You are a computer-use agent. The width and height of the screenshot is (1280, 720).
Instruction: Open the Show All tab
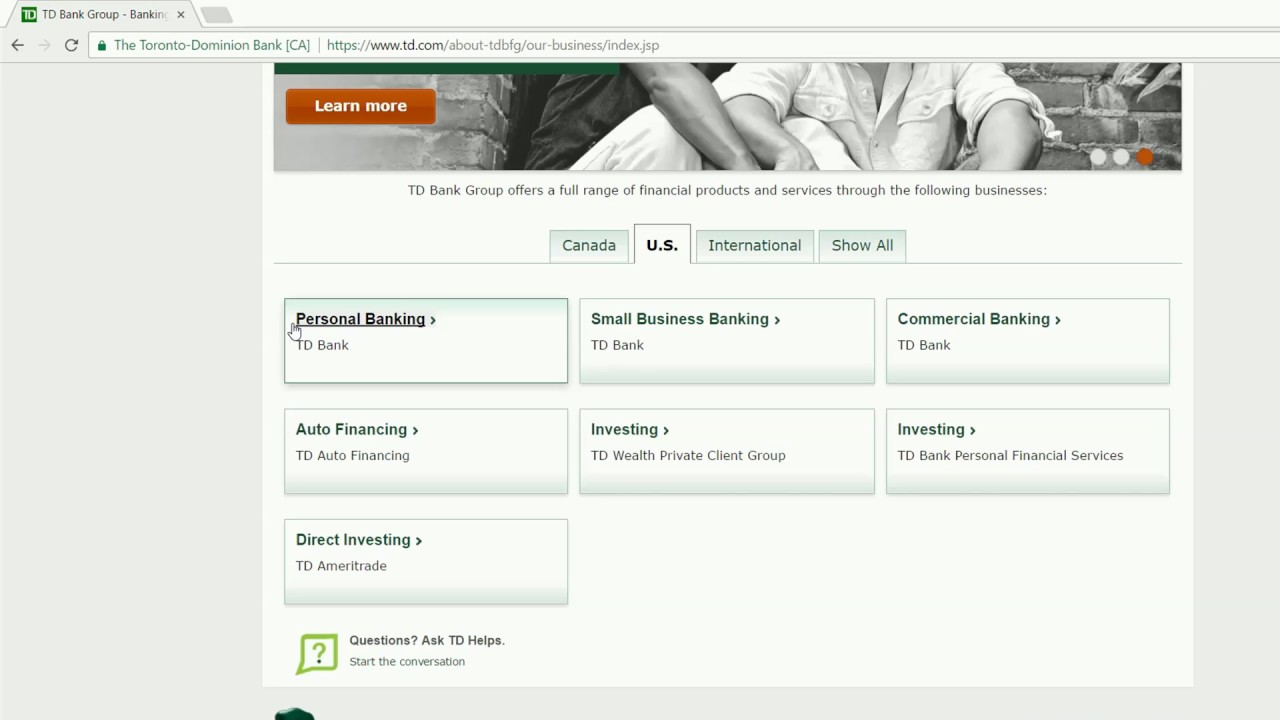tap(862, 246)
